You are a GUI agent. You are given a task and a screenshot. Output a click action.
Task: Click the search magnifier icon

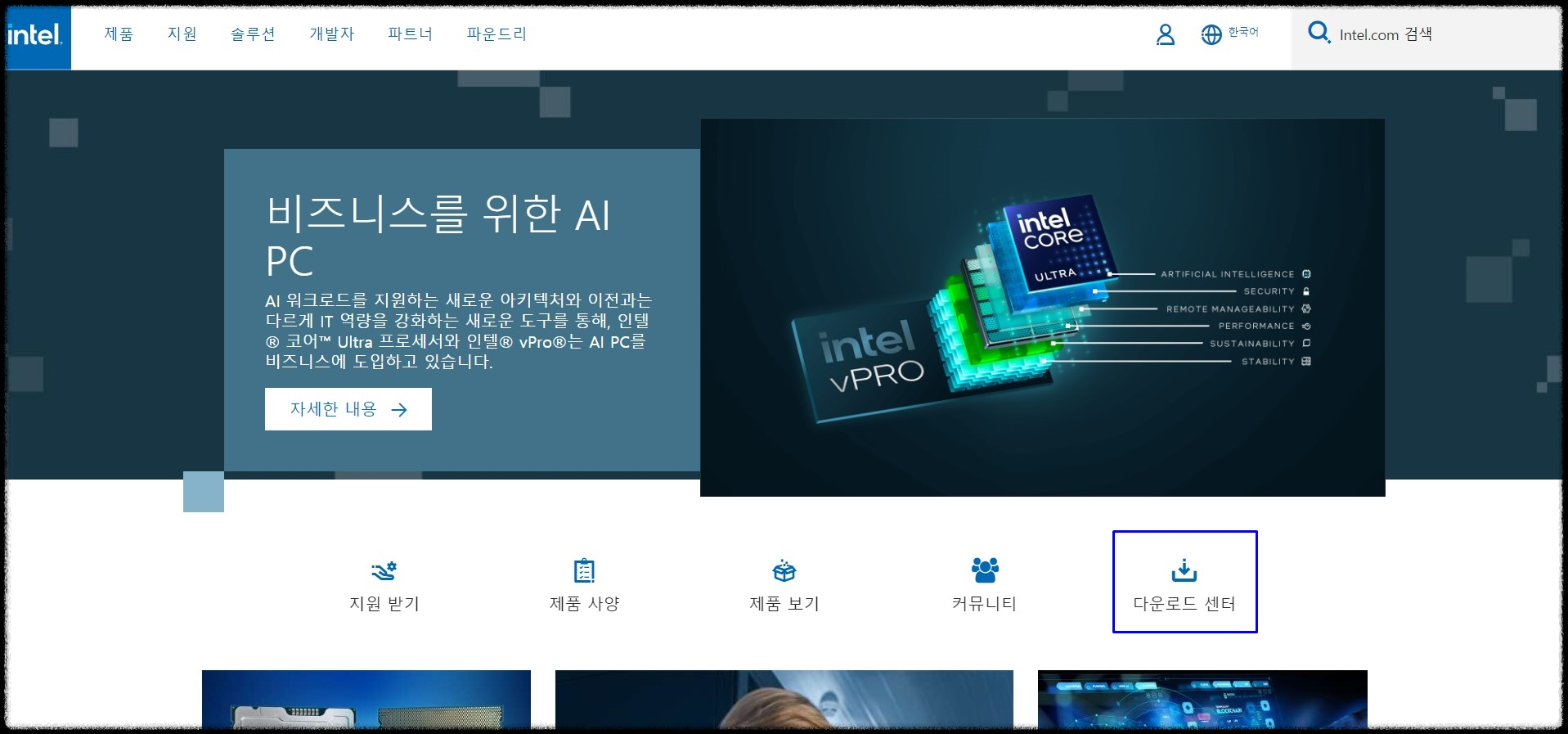[1319, 33]
